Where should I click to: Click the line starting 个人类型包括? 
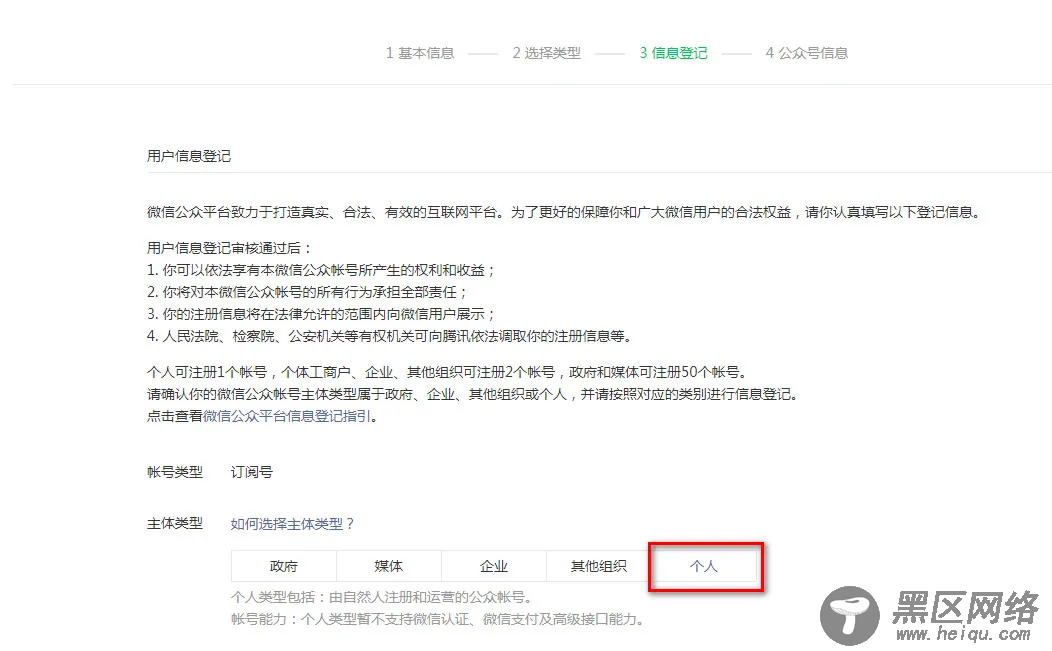click(x=382, y=597)
